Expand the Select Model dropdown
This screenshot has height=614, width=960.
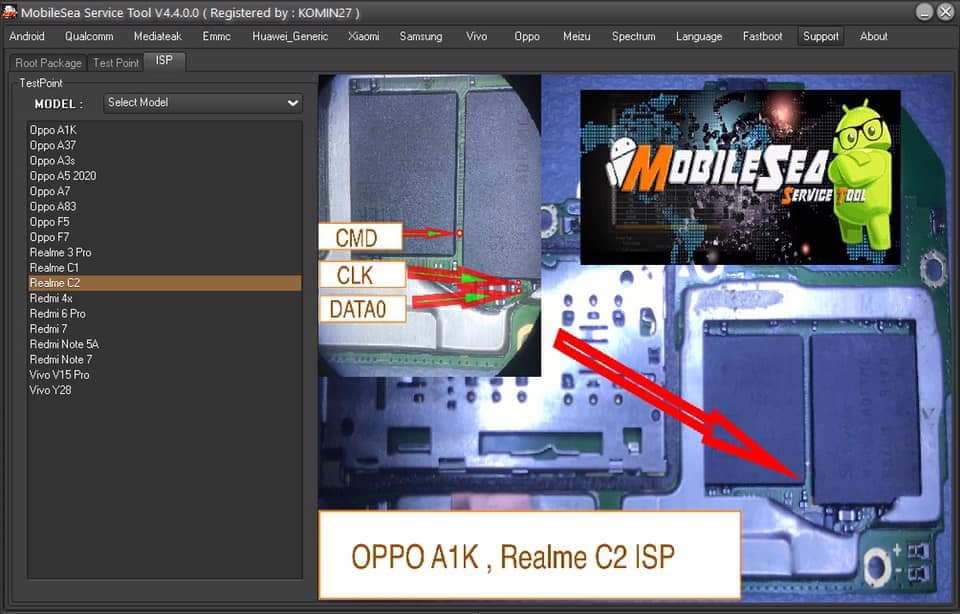(203, 103)
